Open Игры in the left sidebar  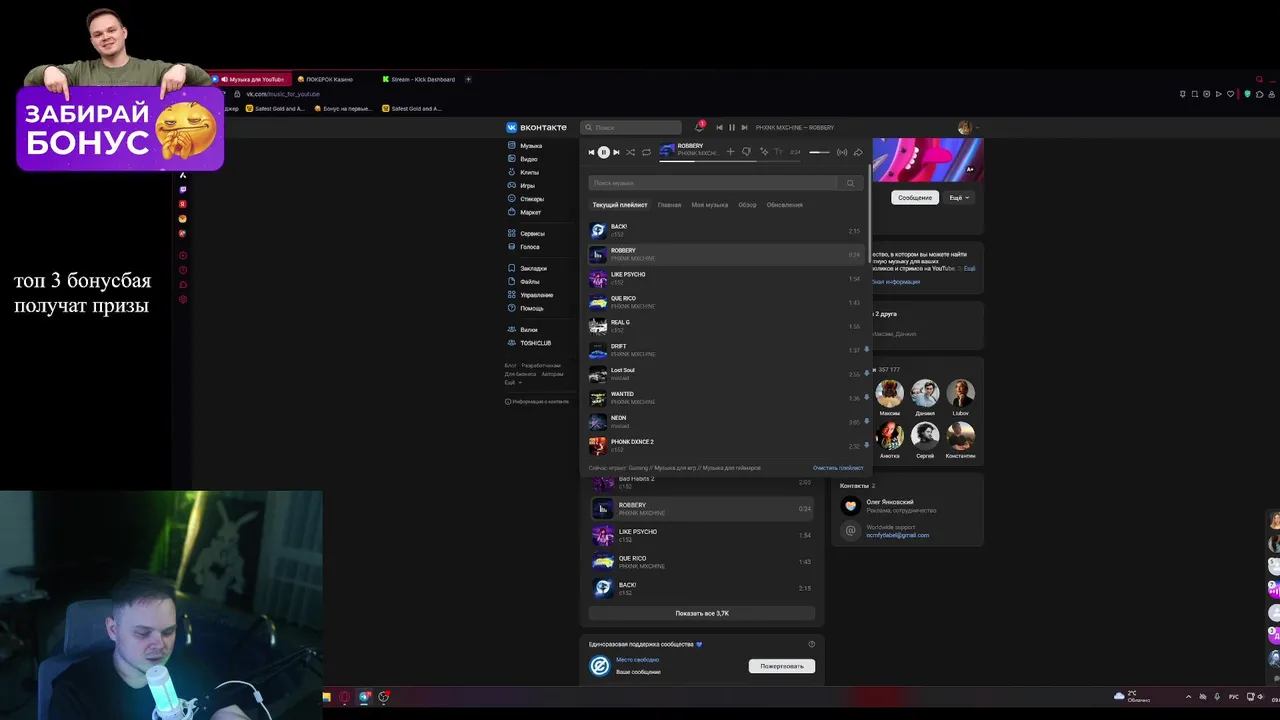(522, 185)
